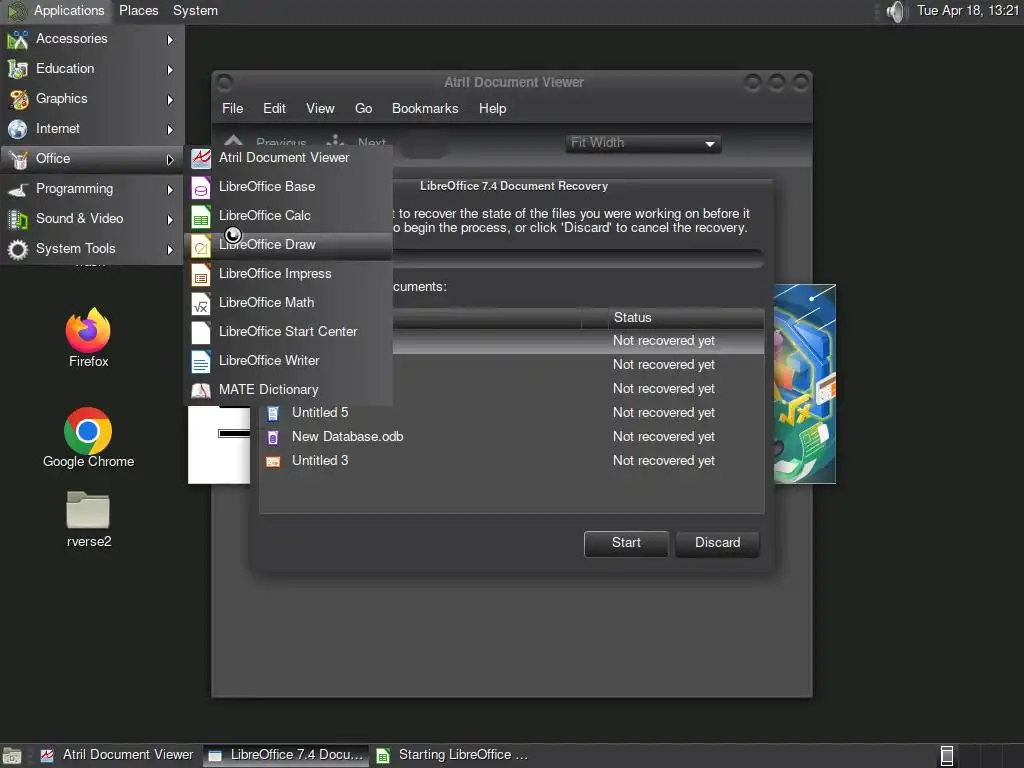Click the LibreOffice Math formula icon
Viewport: 1024px width, 768px height.
click(201, 303)
